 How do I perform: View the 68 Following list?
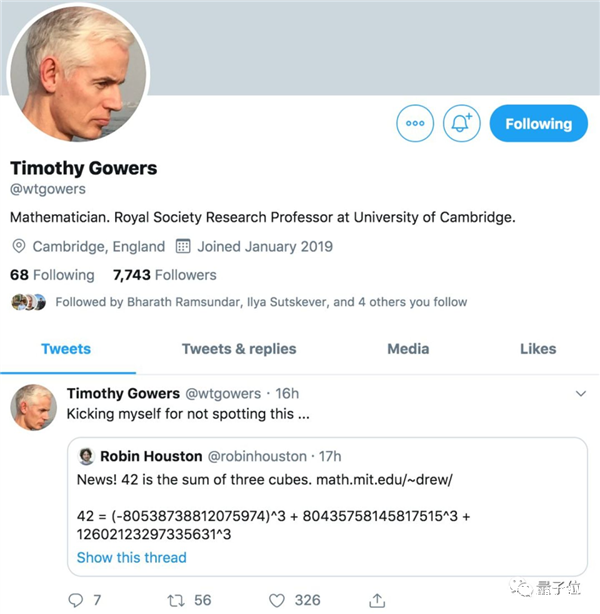tap(52, 274)
